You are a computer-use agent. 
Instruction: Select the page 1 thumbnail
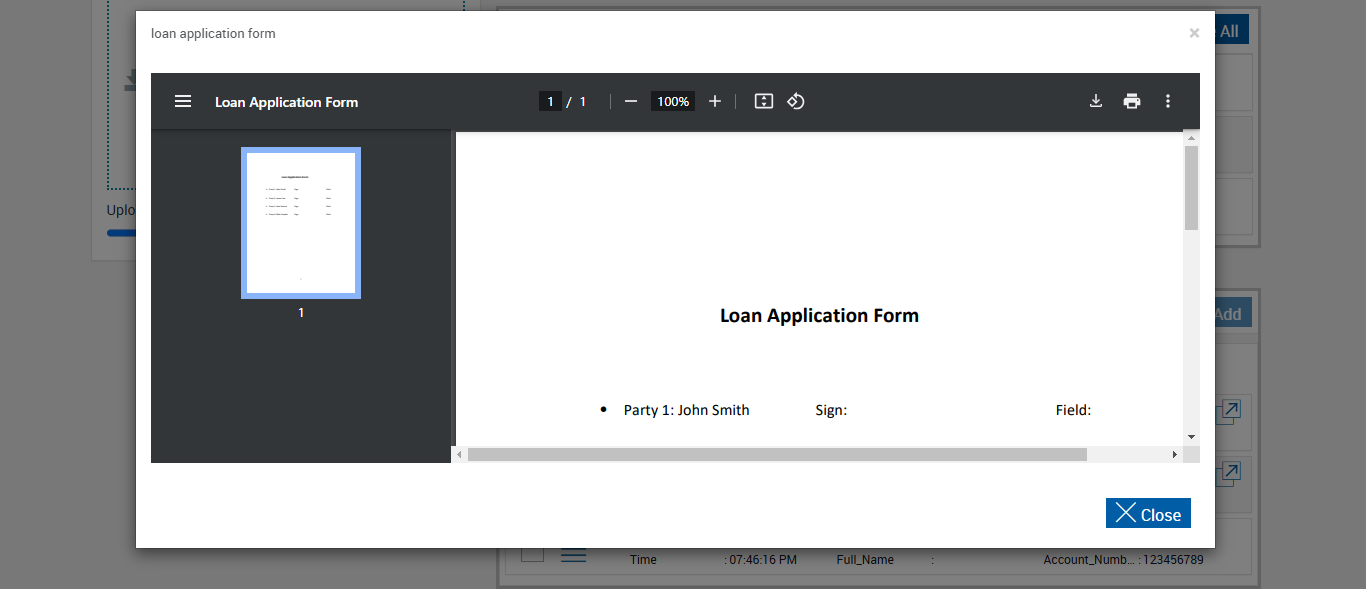(x=301, y=223)
